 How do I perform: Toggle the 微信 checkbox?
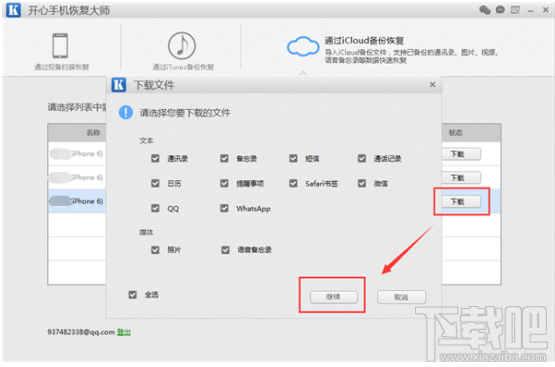click(x=361, y=183)
